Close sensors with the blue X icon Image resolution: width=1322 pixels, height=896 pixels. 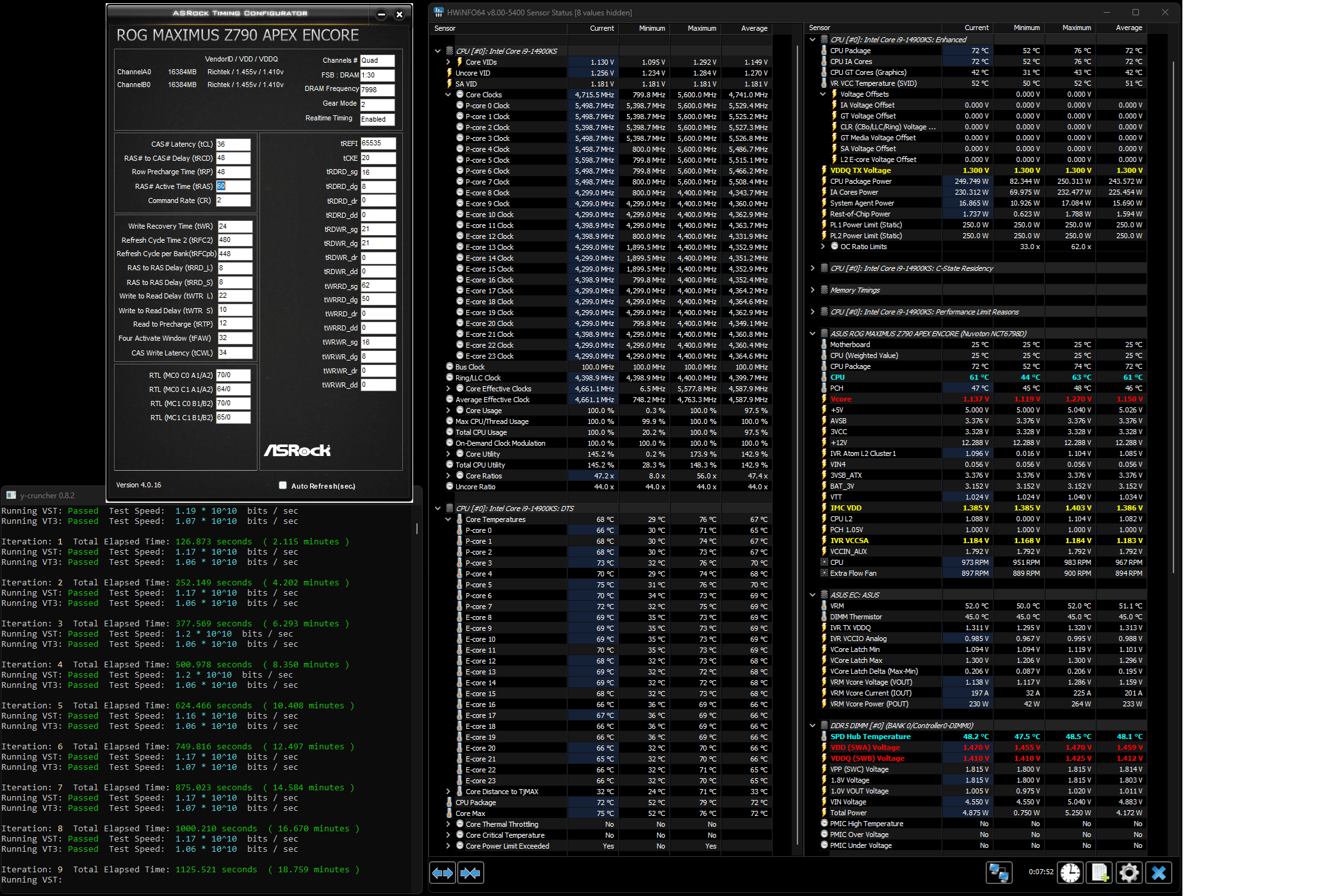click(1159, 872)
